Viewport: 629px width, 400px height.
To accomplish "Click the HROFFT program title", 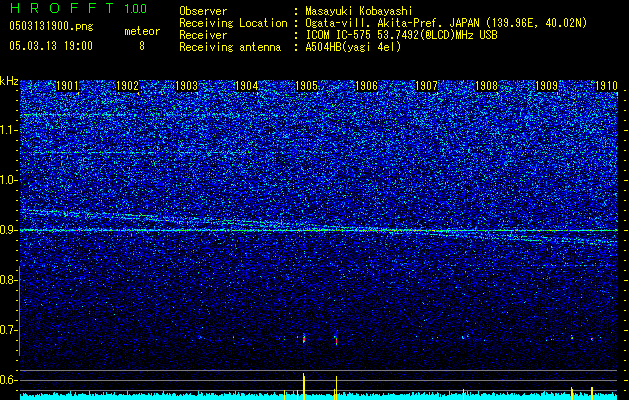I will [62, 8].
